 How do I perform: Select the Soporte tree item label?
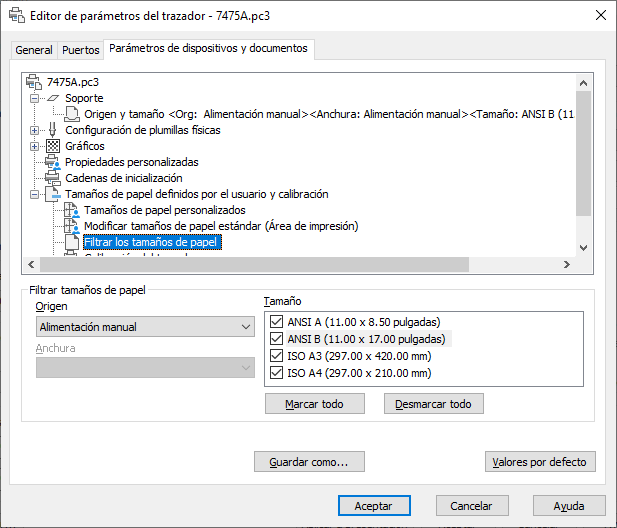[84, 98]
